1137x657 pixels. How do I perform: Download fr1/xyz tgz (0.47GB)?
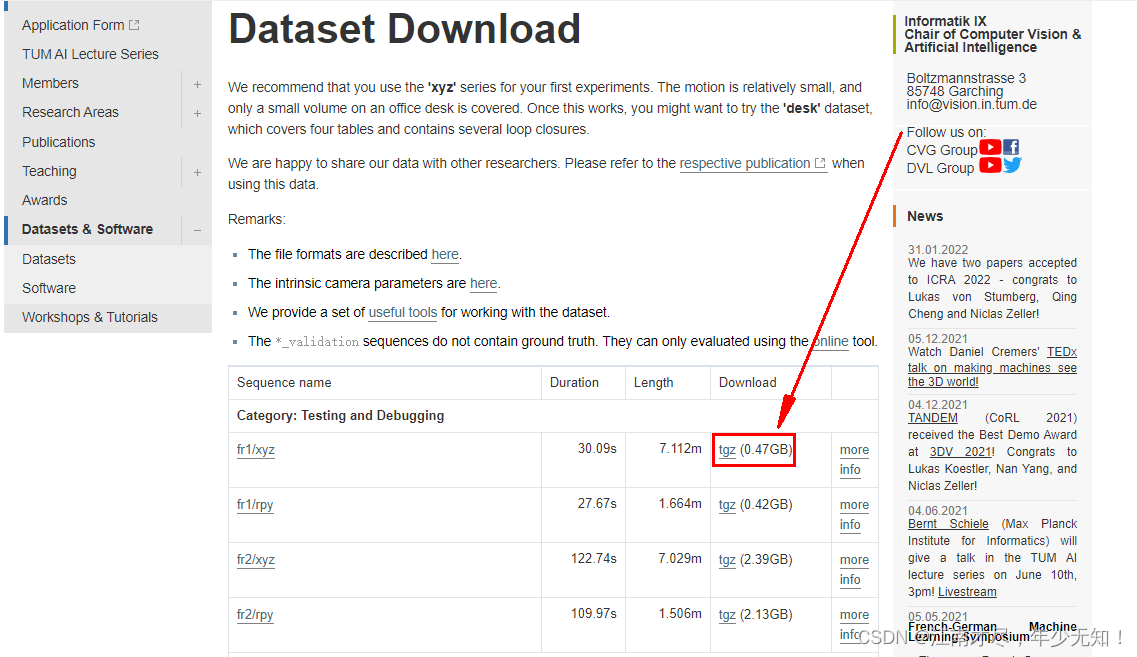click(727, 450)
